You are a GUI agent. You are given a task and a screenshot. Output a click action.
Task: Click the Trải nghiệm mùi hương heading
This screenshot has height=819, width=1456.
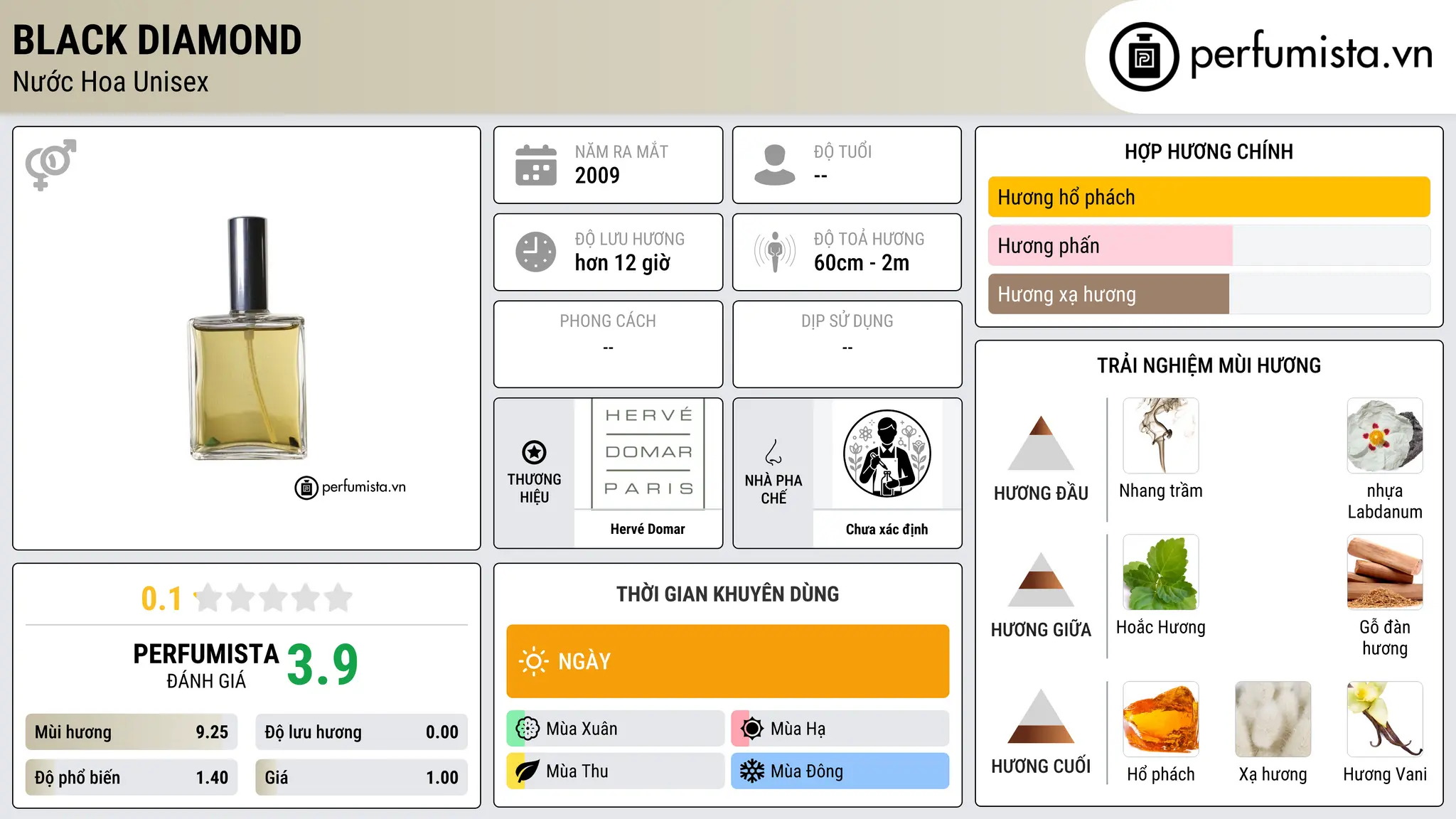(1209, 365)
